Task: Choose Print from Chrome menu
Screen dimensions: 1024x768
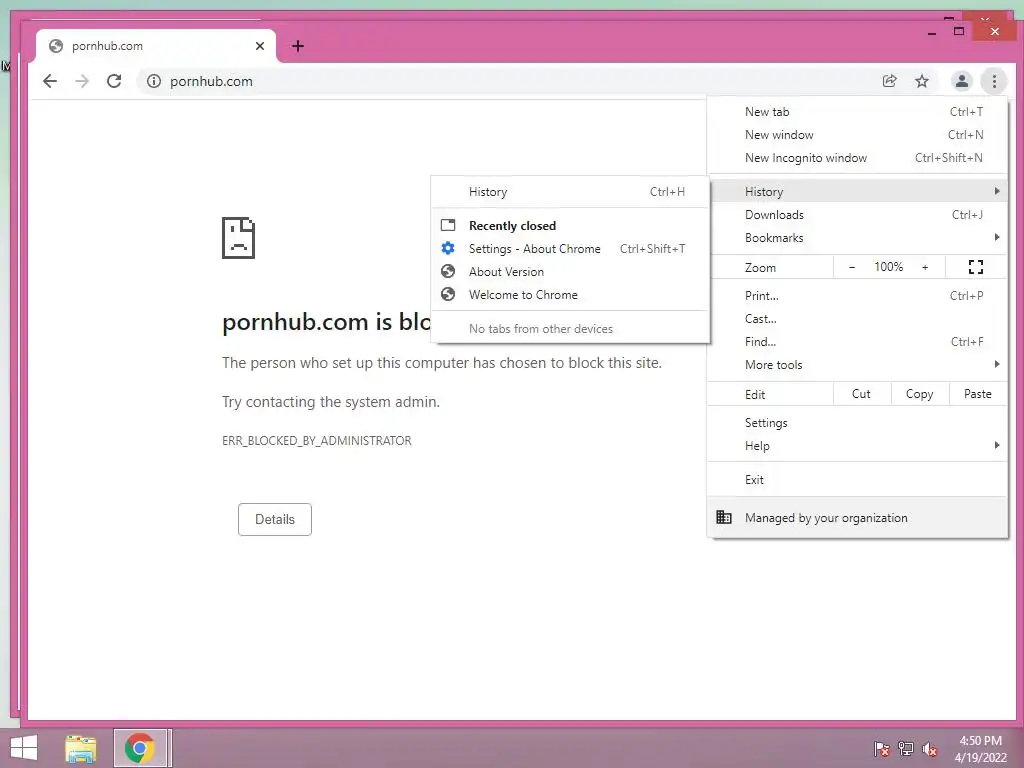Action: click(x=857, y=295)
